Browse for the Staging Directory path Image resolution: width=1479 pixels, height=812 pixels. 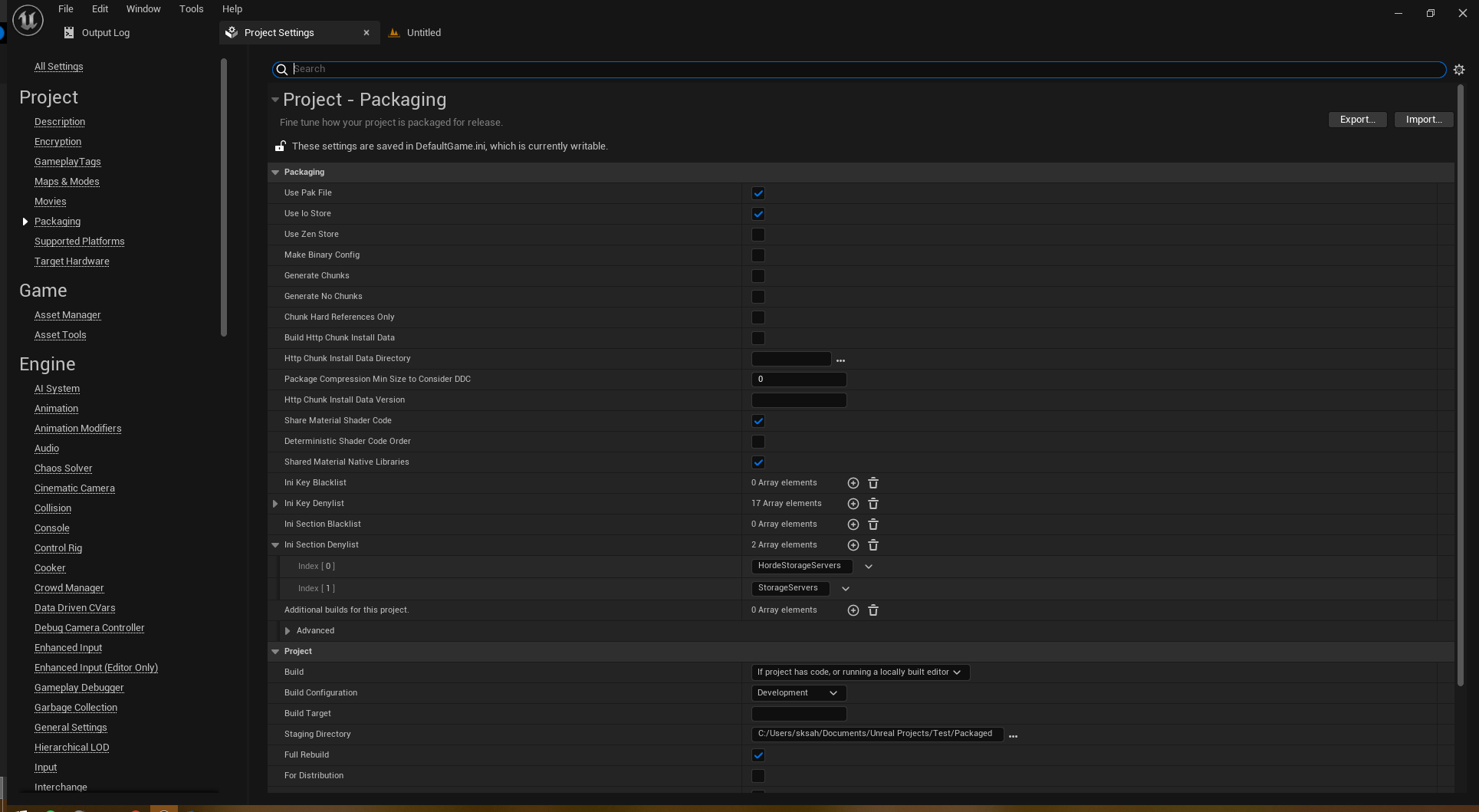(x=1013, y=735)
